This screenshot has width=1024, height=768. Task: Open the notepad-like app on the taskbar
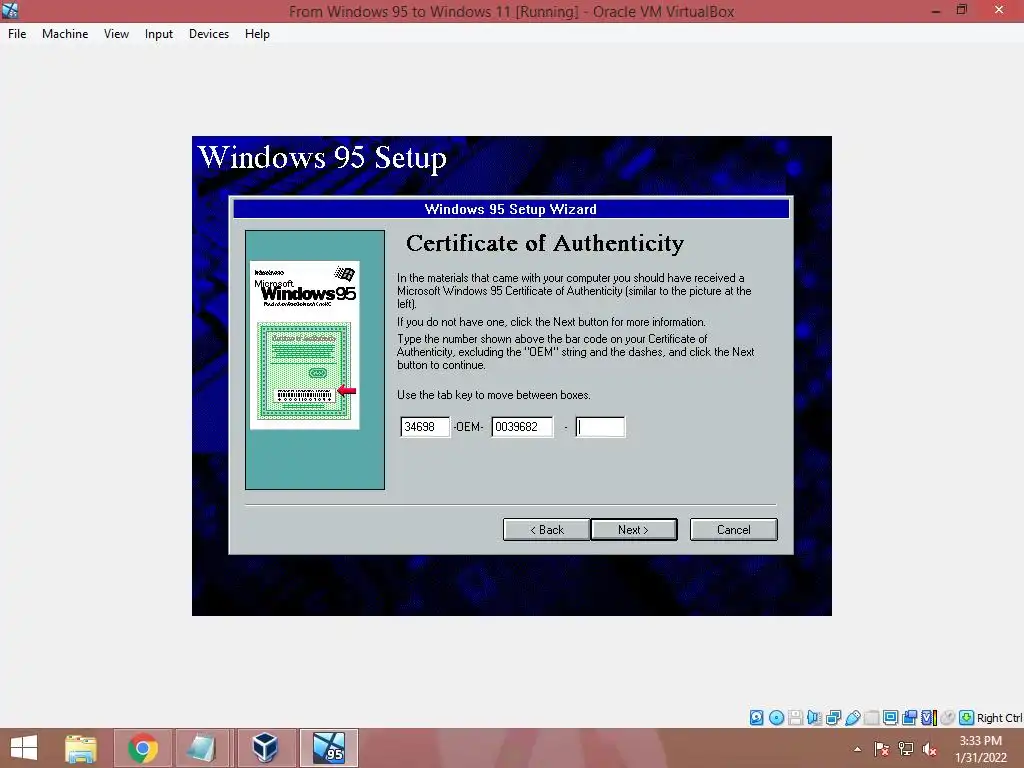(202, 748)
